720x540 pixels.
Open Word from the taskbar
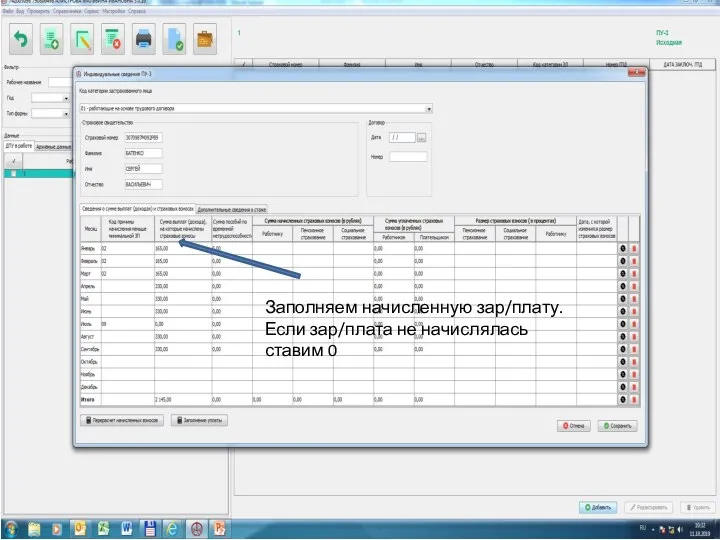(x=126, y=529)
